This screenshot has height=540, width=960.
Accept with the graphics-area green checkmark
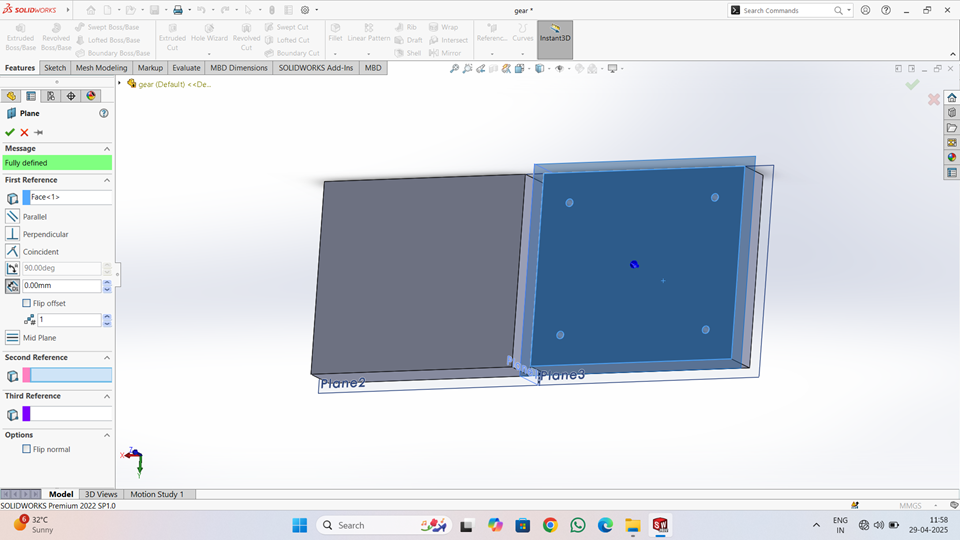[912, 84]
